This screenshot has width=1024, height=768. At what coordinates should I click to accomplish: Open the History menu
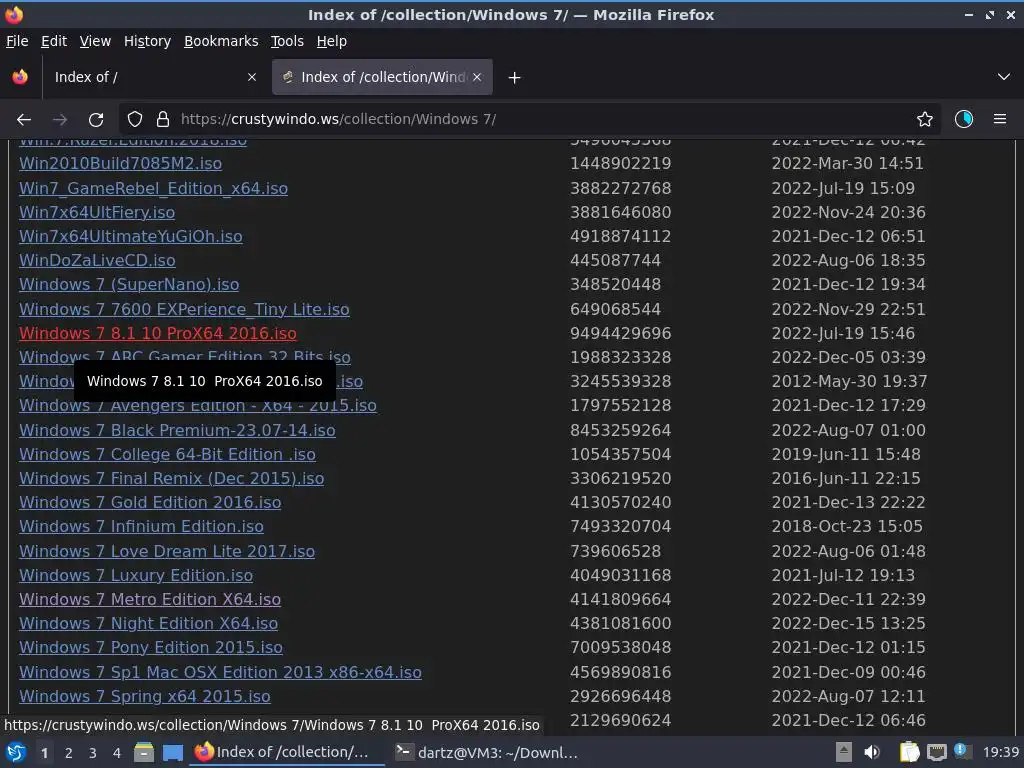pyautogui.click(x=147, y=41)
